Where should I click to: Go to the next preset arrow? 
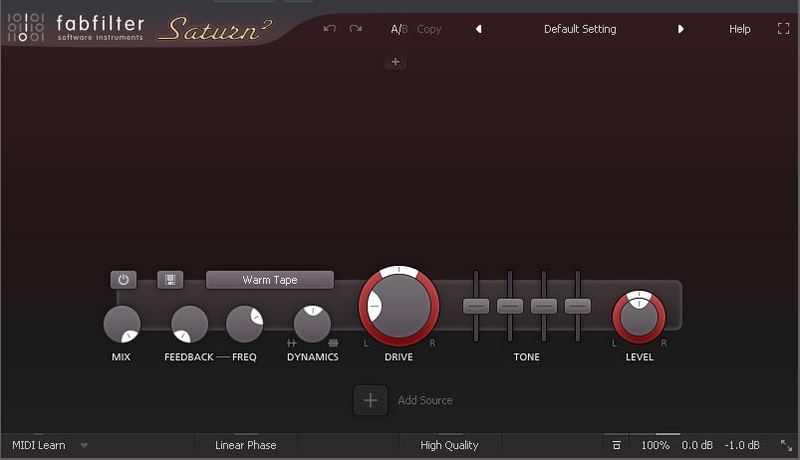pyautogui.click(x=681, y=29)
